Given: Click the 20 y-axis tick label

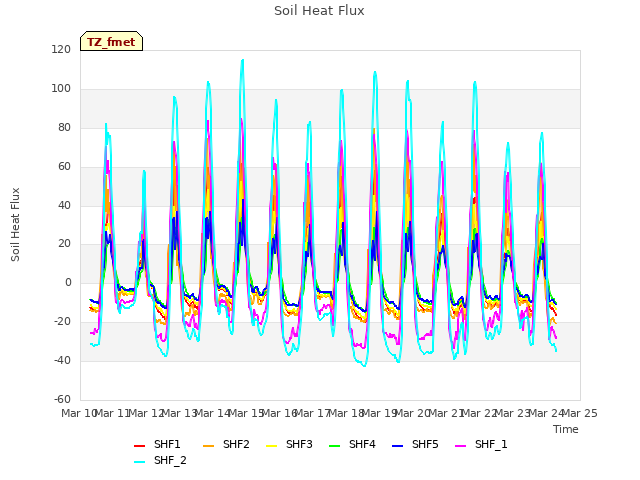Looking at the screenshot, I should (x=64, y=244).
